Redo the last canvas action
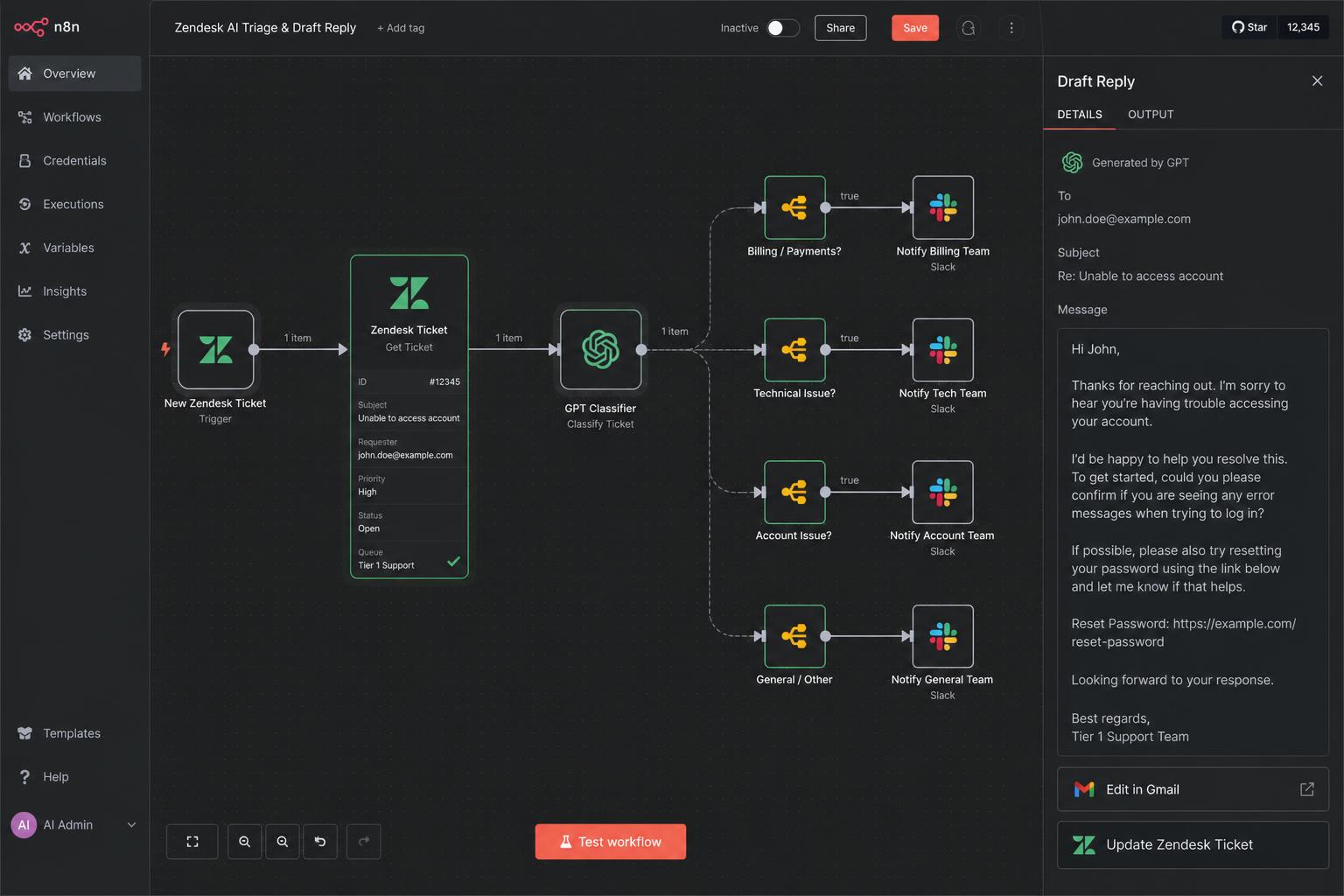Image resolution: width=1344 pixels, height=896 pixels. click(x=364, y=842)
